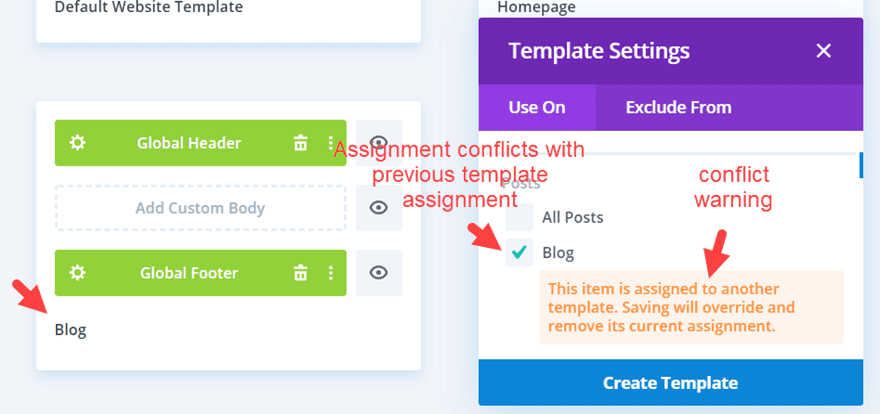Switch to the Use On tab

537,107
